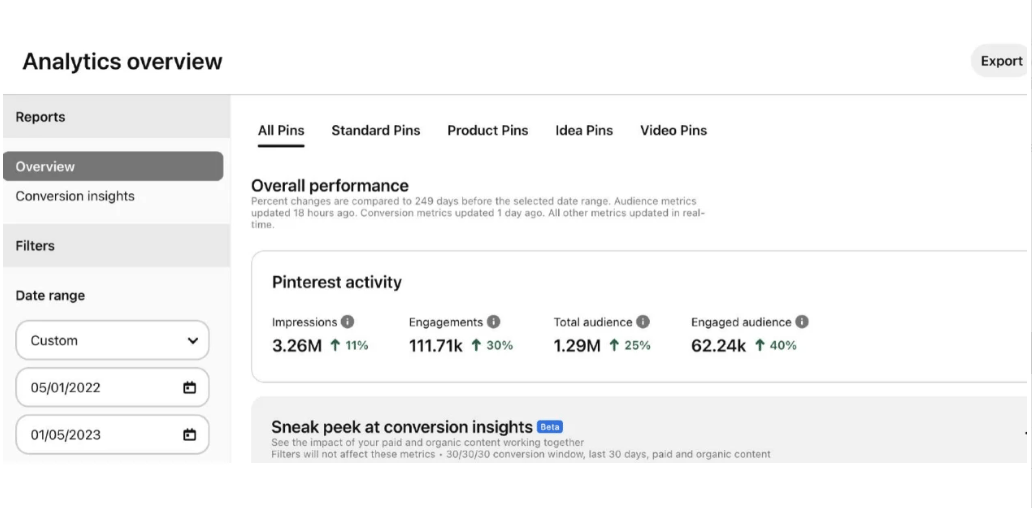
Task: Click the Export button
Action: pos(1001,61)
